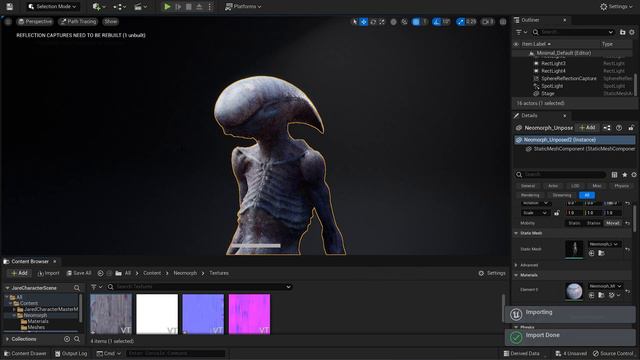Select RectLight3 in Outliner
This screenshot has width=640, height=360.
(x=553, y=63)
